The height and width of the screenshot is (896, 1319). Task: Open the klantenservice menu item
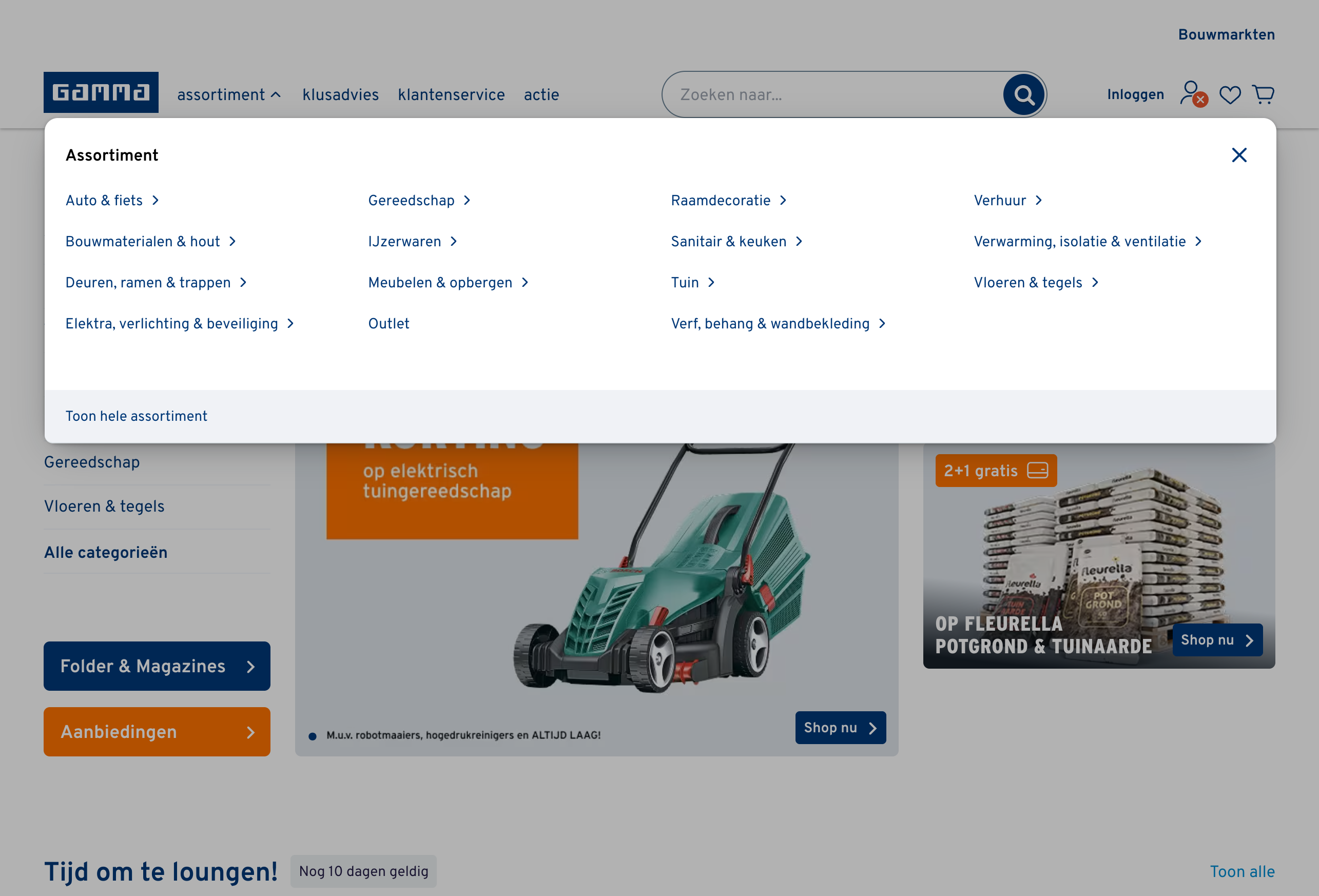[451, 94]
